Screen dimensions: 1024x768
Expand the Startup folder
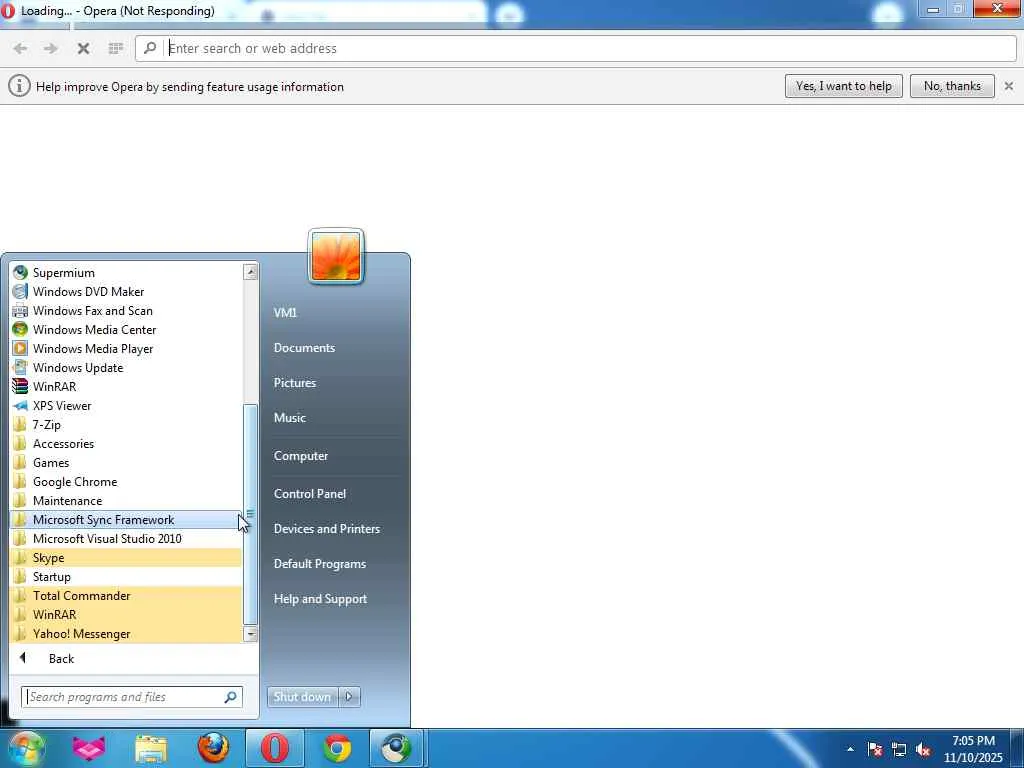pos(126,577)
